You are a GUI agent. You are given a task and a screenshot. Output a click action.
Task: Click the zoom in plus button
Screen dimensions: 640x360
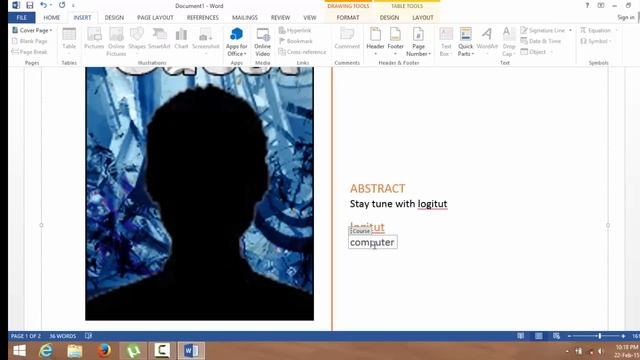pos(623,336)
